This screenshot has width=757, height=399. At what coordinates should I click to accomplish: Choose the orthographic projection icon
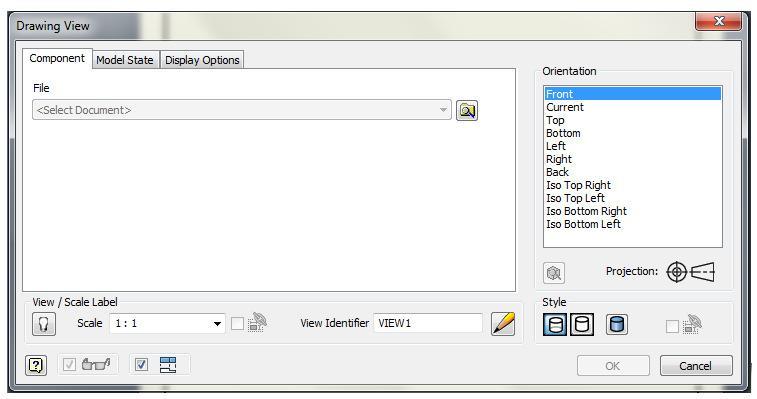click(x=677, y=272)
